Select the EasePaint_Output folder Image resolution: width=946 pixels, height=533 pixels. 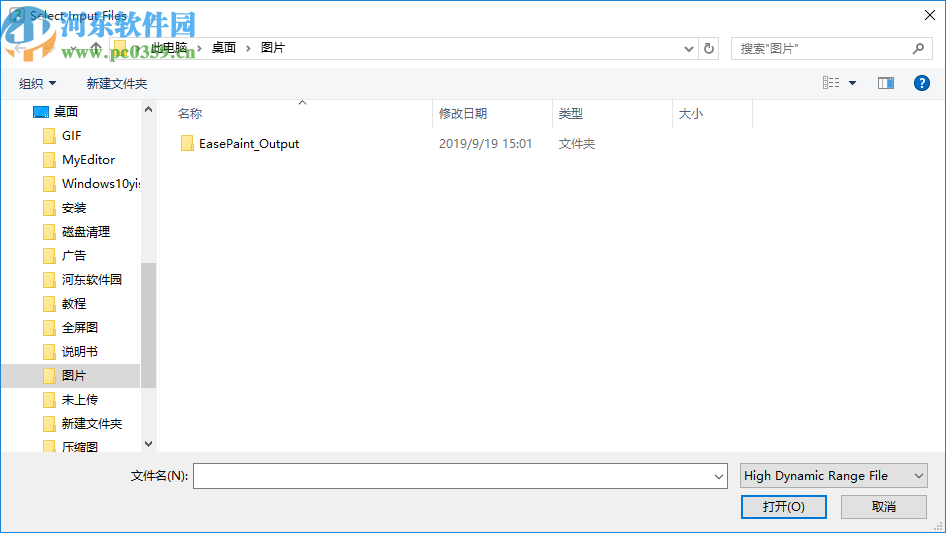tap(249, 144)
